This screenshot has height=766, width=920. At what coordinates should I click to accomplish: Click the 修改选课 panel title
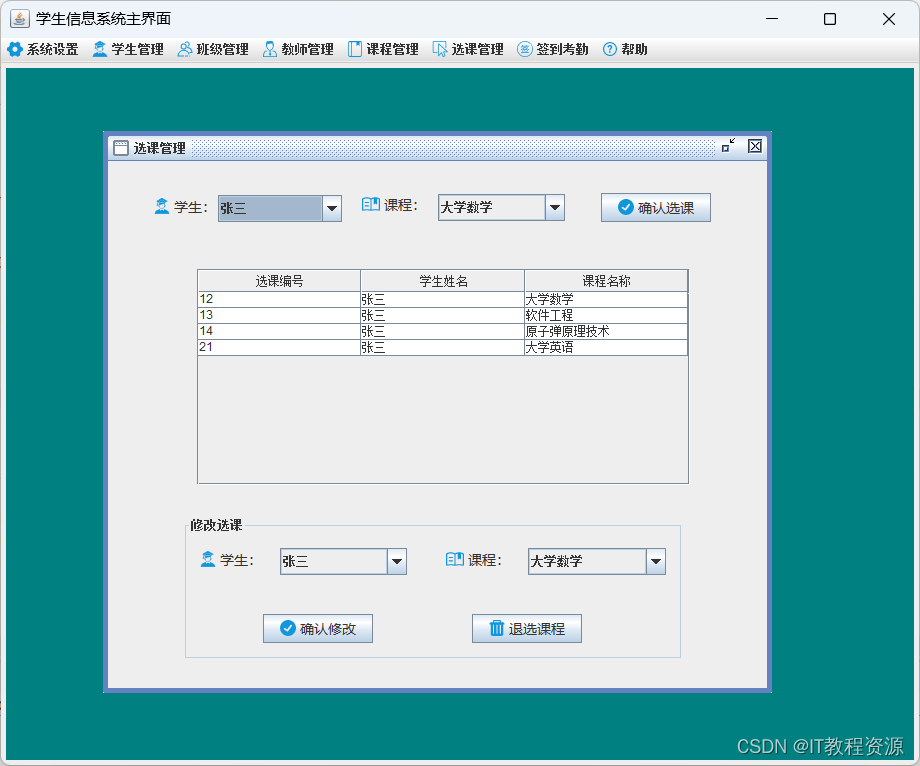click(x=216, y=525)
